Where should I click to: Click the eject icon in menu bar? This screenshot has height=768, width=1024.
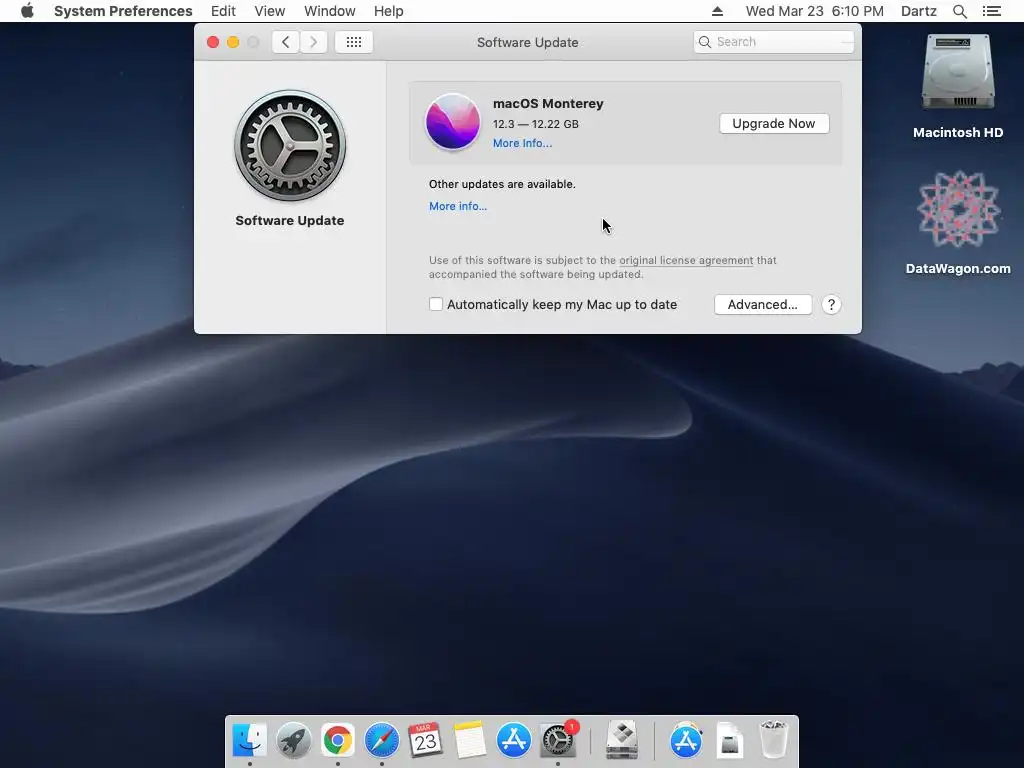pos(717,11)
